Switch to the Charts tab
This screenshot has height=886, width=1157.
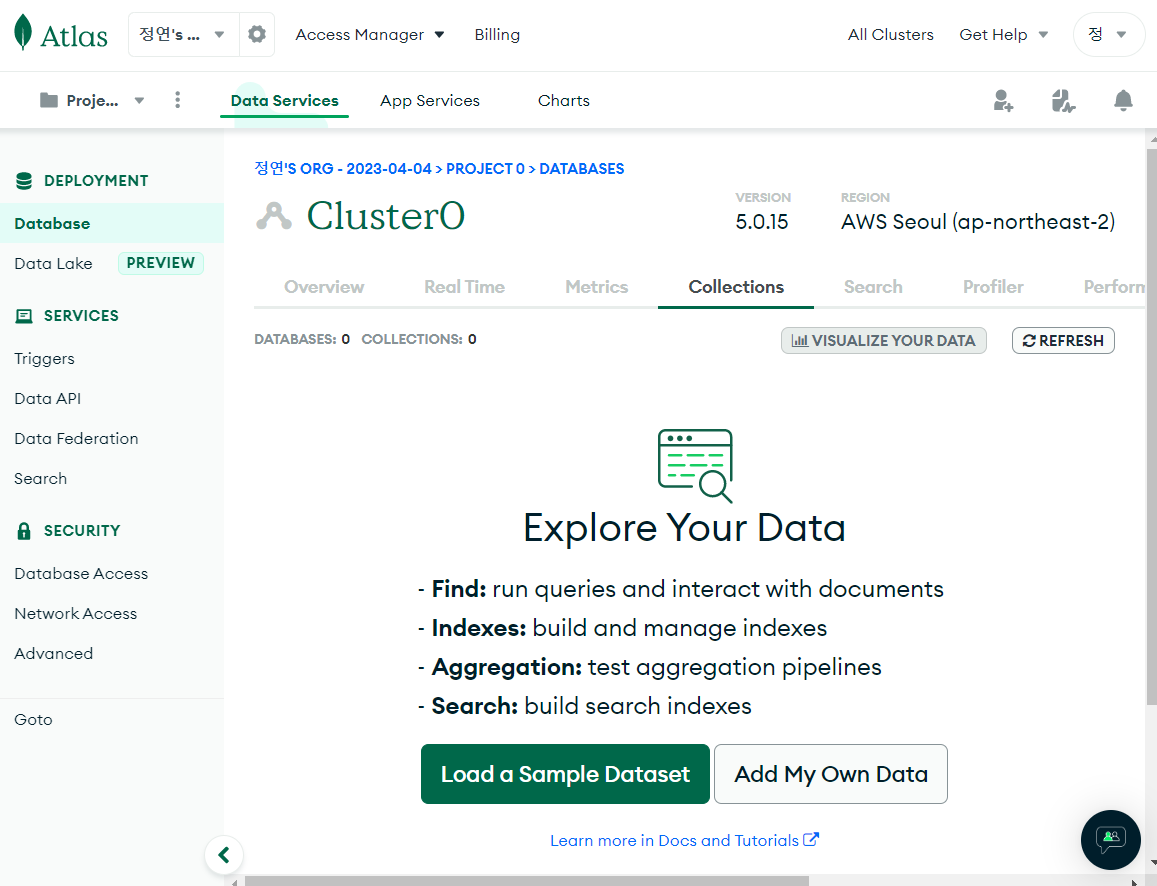(x=564, y=100)
